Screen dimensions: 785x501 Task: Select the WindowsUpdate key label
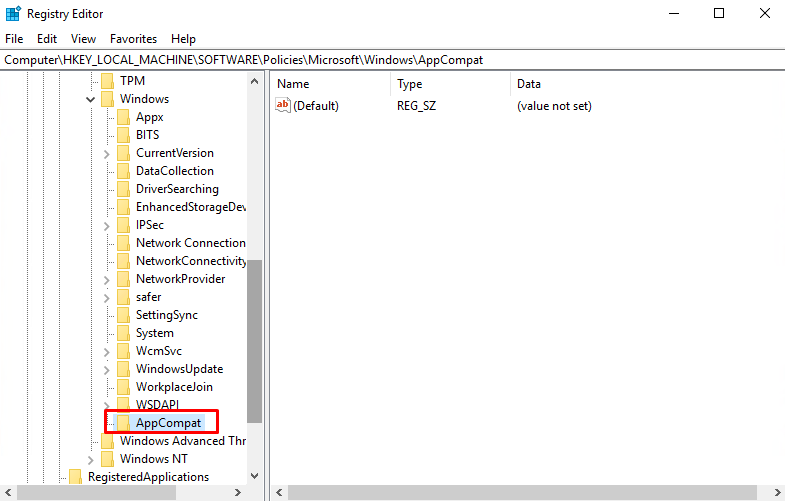179,369
